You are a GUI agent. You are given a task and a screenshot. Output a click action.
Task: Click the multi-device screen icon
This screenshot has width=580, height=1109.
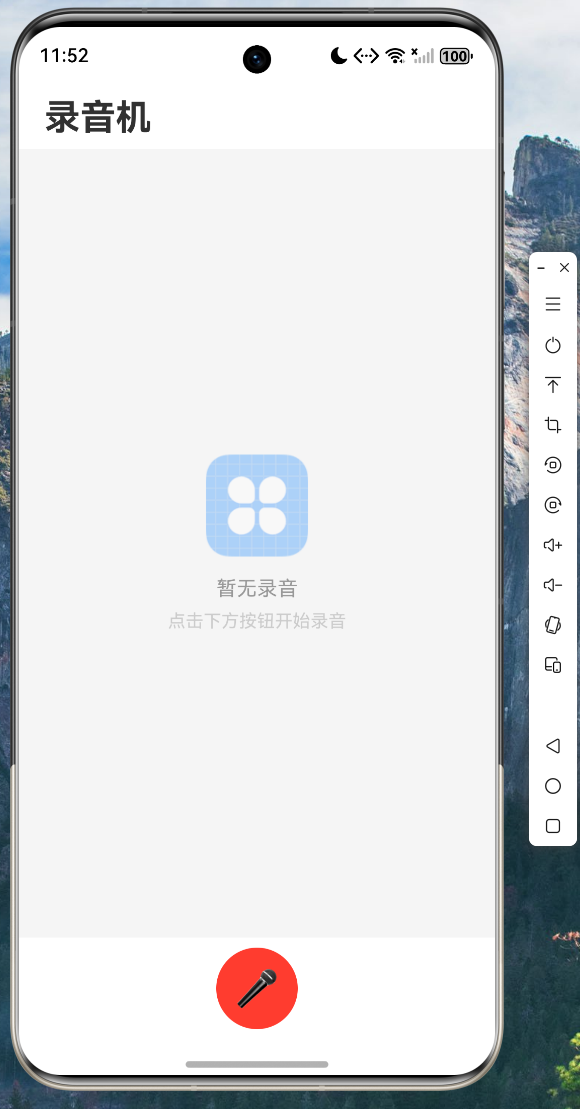pyautogui.click(x=553, y=665)
